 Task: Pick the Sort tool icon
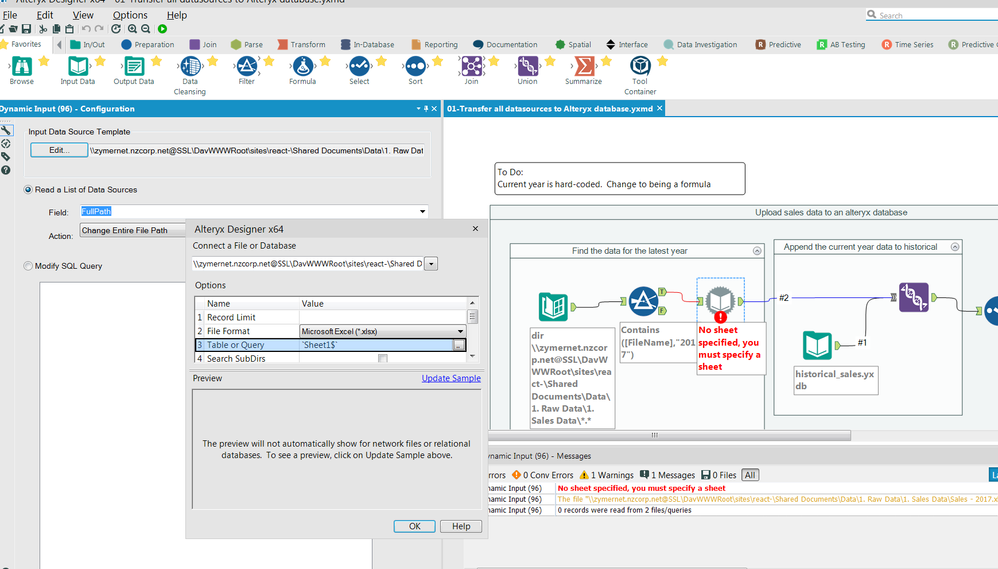(415, 66)
